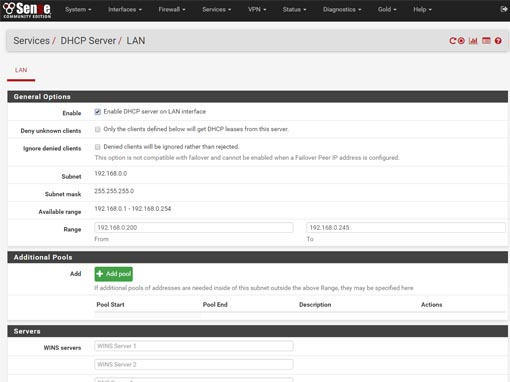Open the Interfaces dropdown menu
Screen dimensions: 510x382
point(125,9)
